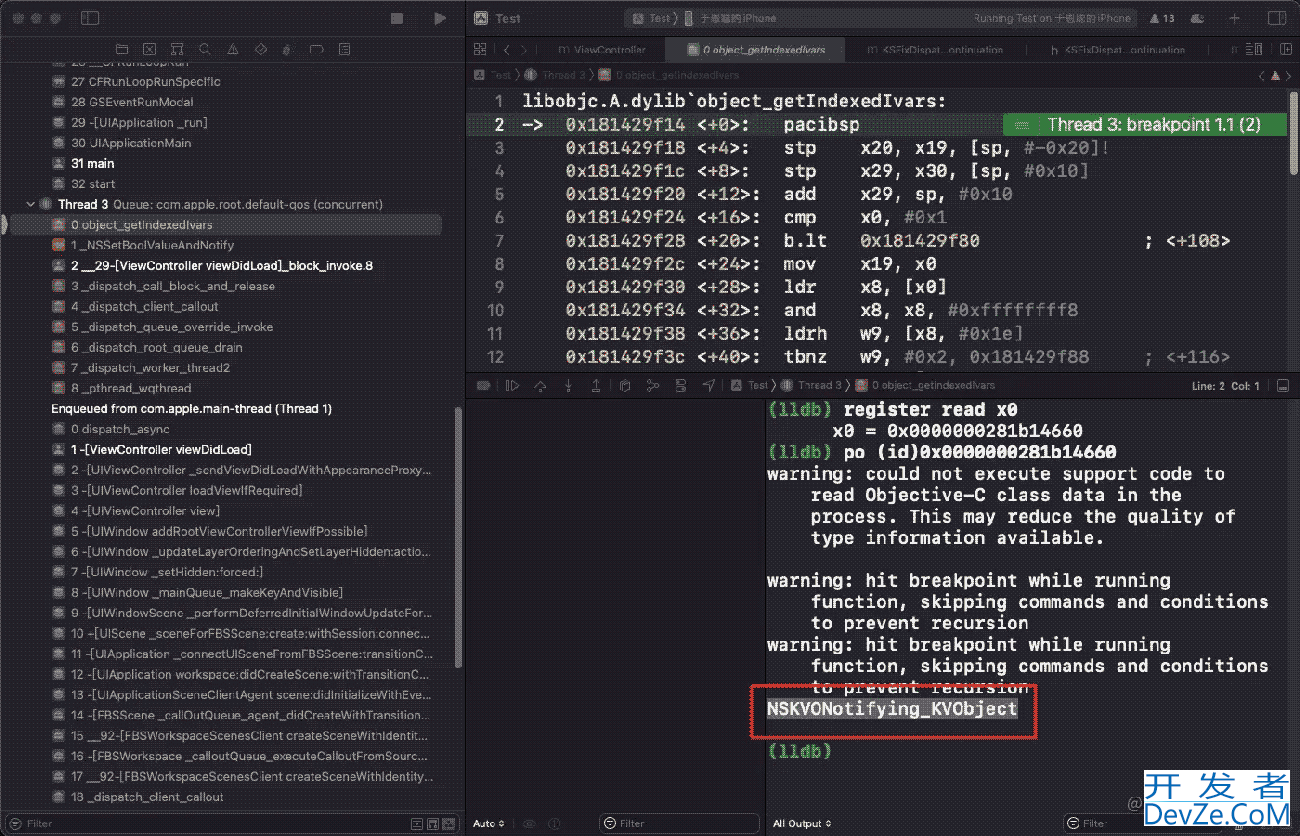The height and width of the screenshot is (836, 1300).
Task: Open the Breakpoint navigator icon
Action: tap(316, 49)
